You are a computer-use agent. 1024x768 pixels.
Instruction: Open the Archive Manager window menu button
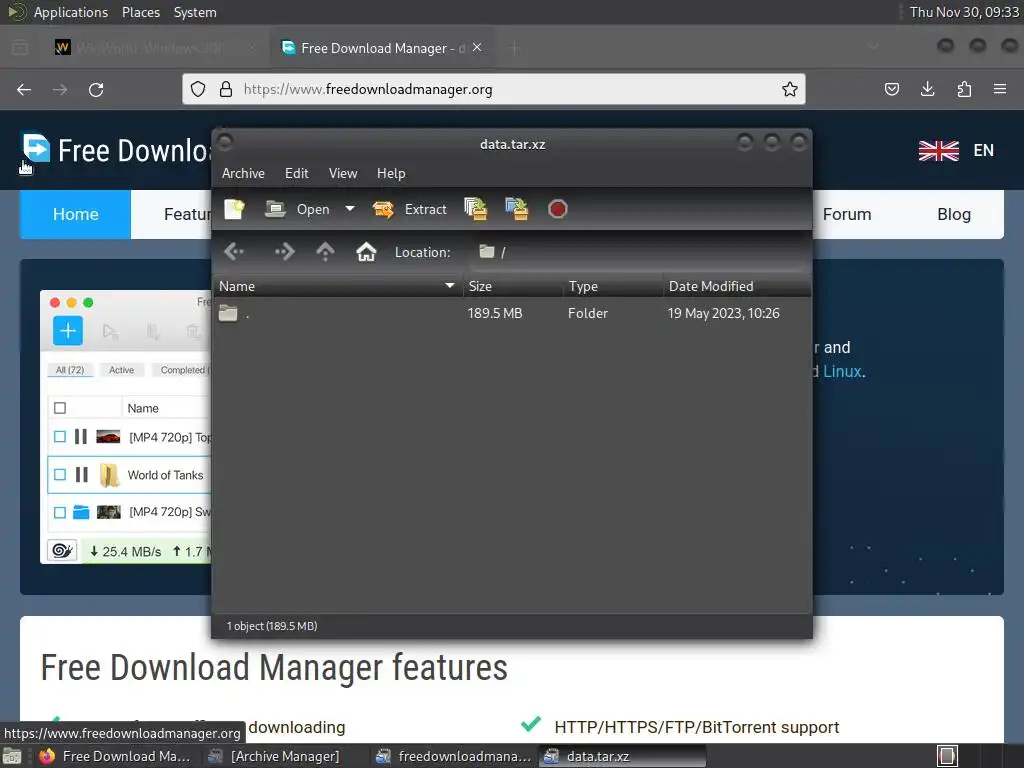(x=225, y=142)
